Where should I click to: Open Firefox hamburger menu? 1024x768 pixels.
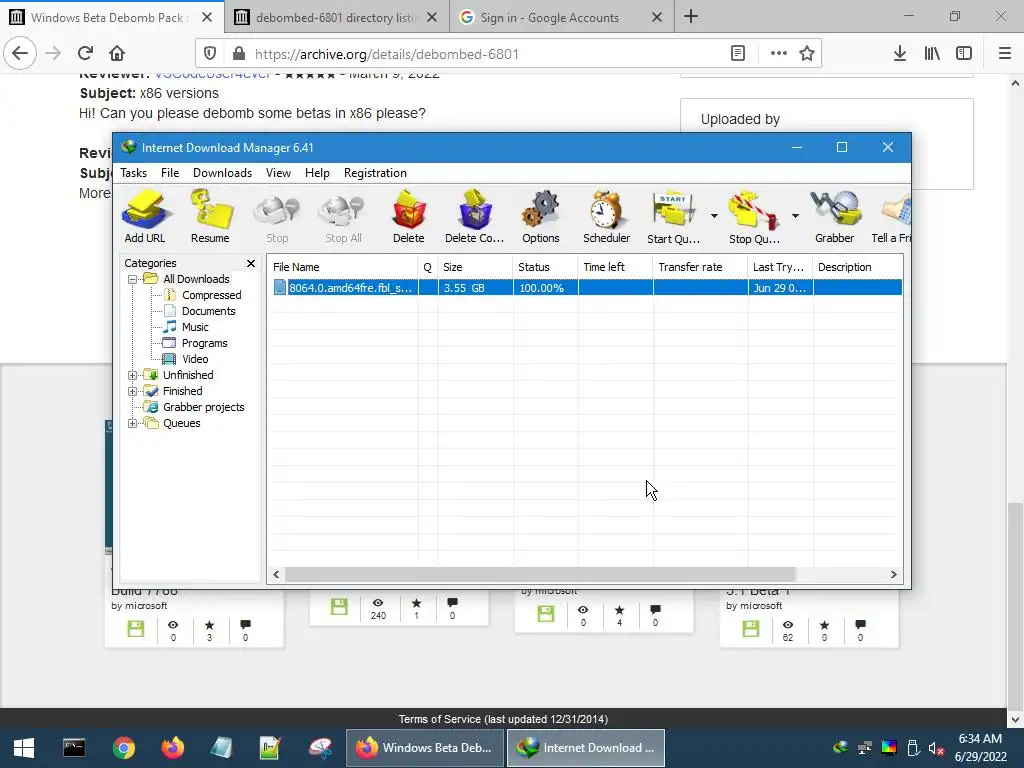[1005, 54]
